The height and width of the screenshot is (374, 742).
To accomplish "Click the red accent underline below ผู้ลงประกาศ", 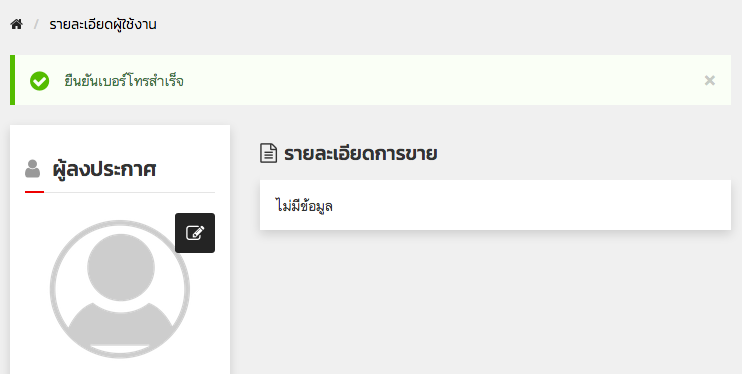I will point(35,192).
